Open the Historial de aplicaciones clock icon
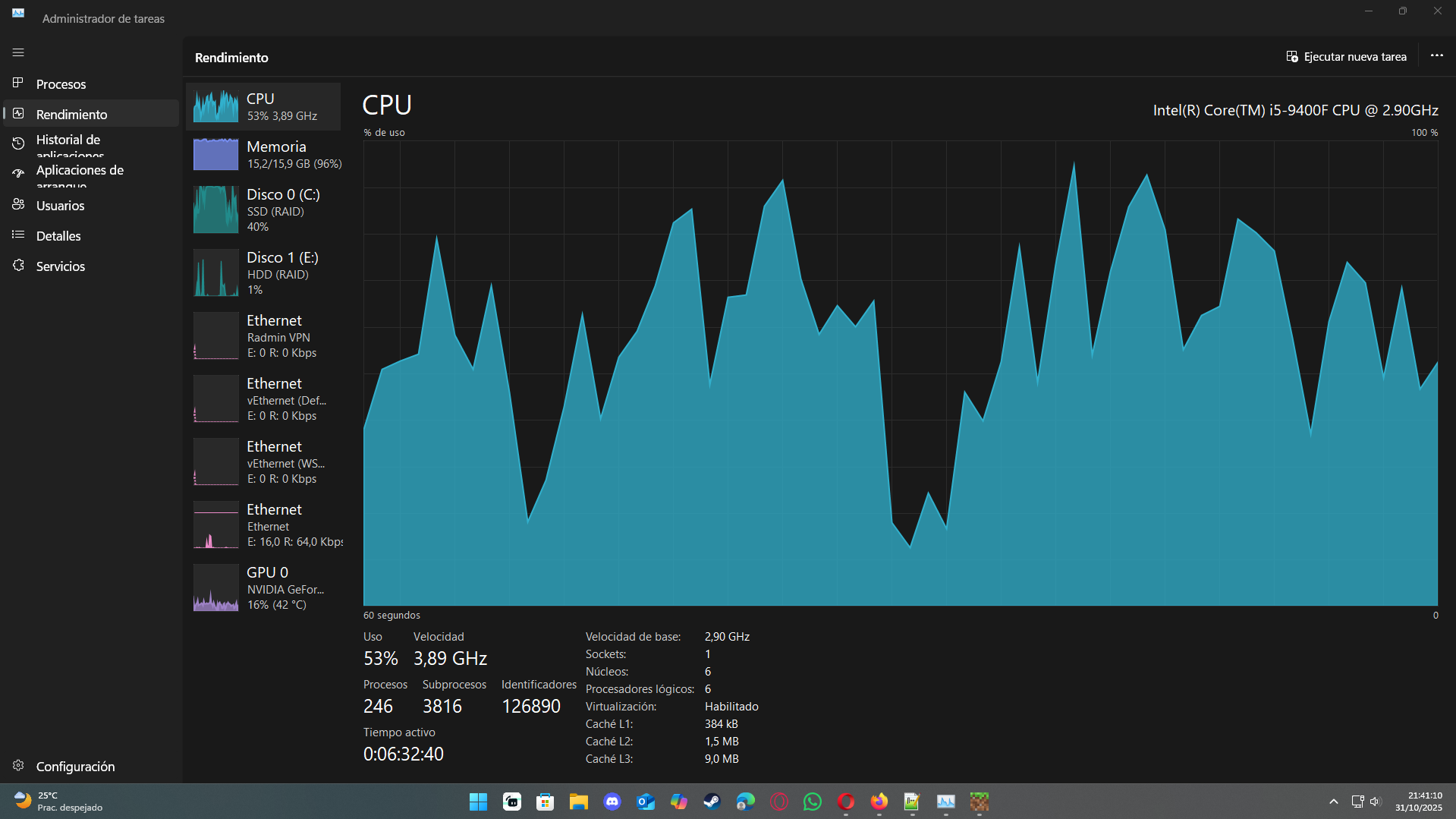This screenshot has height=819, width=1456. pos(18,143)
